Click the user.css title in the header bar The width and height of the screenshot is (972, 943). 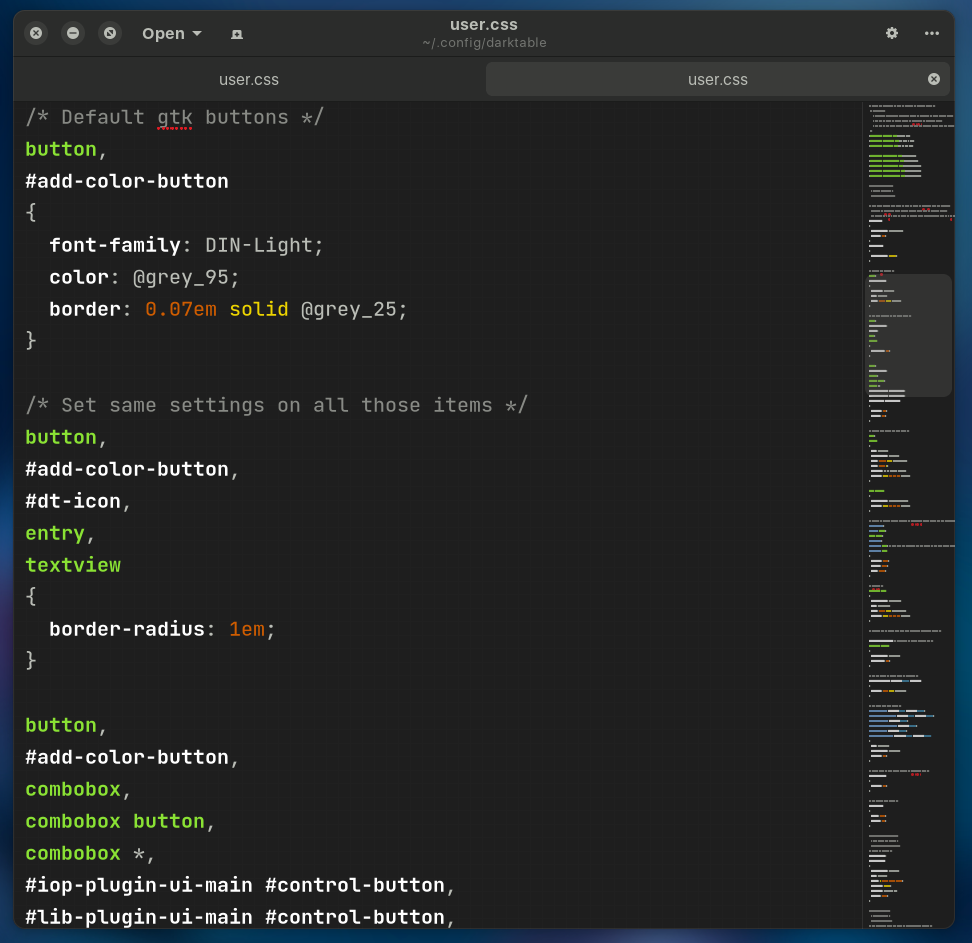click(x=484, y=25)
